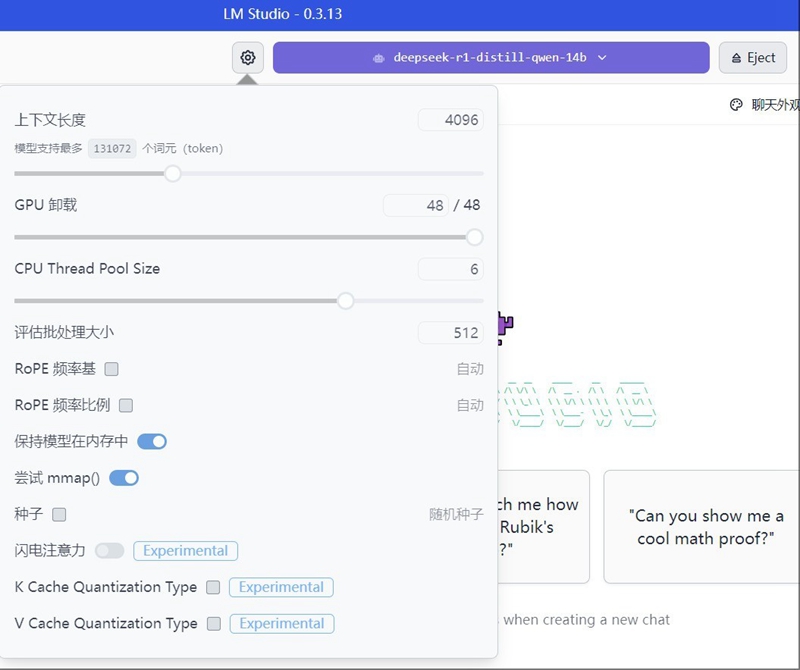
Task: Select the "cool math proof" prompt card
Action: (702, 527)
